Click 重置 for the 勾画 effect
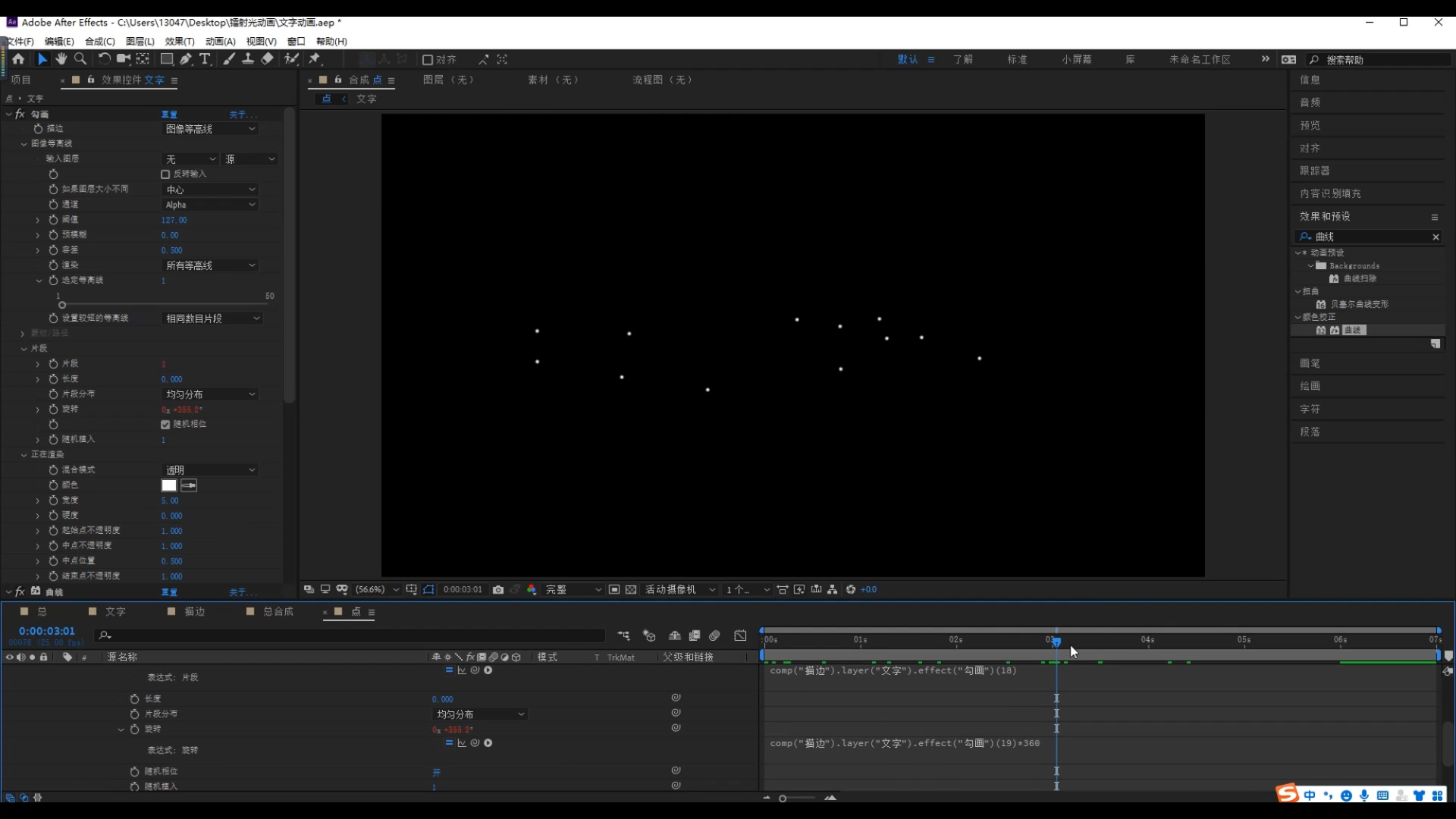 [169, 115]
